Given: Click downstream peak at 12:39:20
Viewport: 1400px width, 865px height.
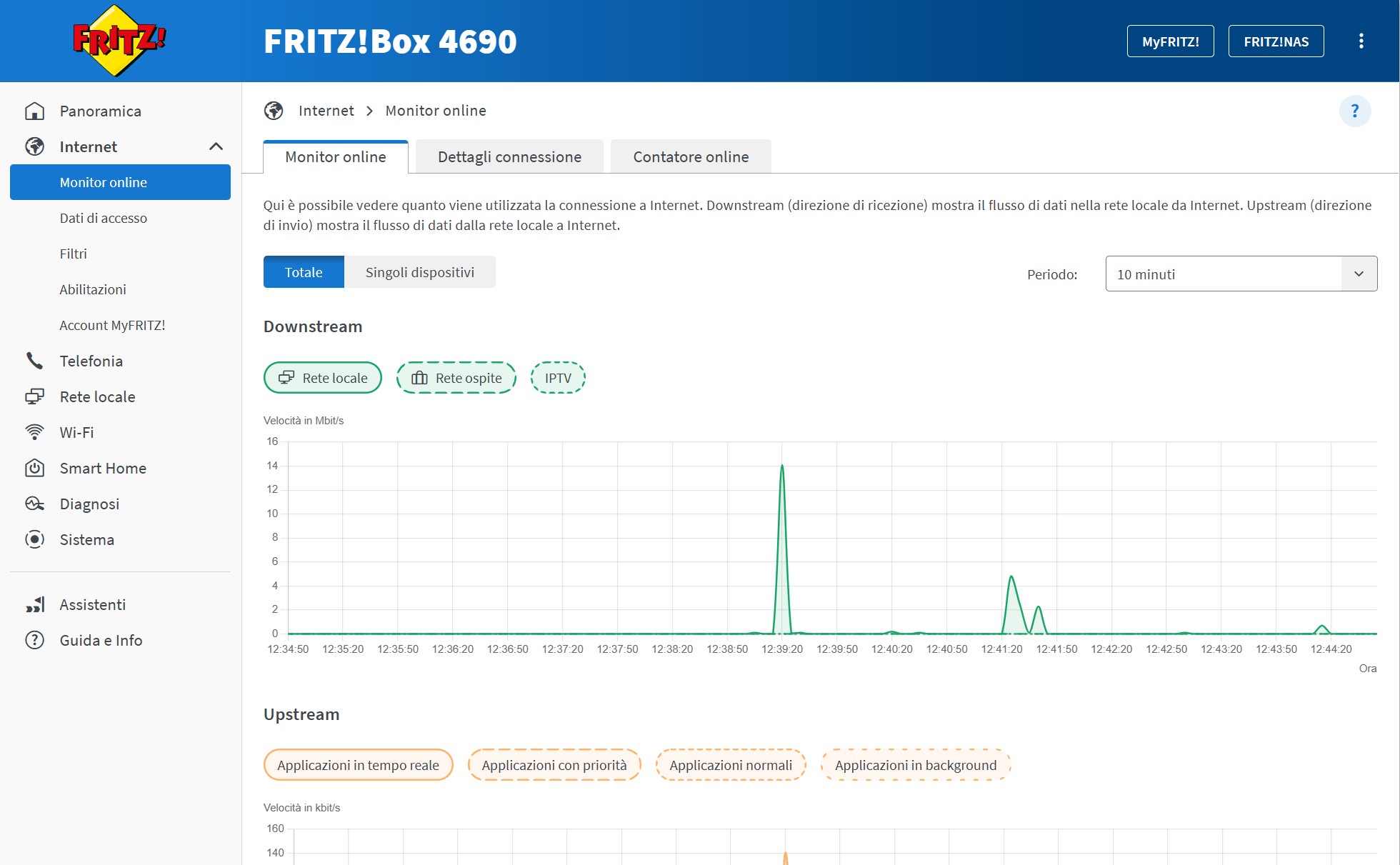Looking at the screenshot, I should click(782, 466).
